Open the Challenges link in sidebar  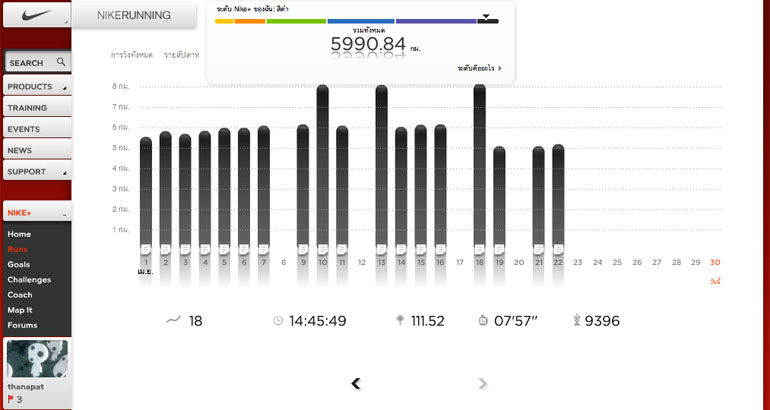tap(29, 280)
